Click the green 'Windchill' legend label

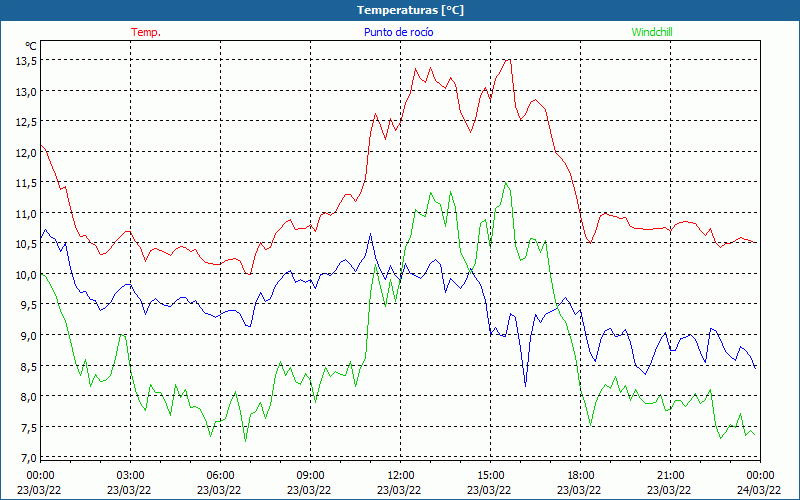pos(652,32)
